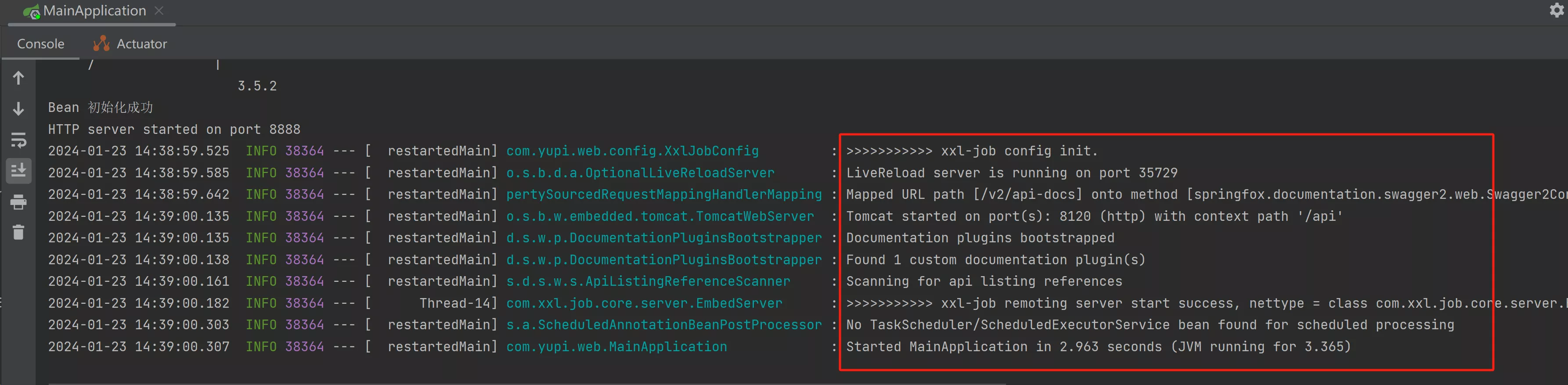1568x385 pixels.
Task: Open DocumentationPluginsBootstrapper link at 14:39:00.135
Action: point(664,238)
